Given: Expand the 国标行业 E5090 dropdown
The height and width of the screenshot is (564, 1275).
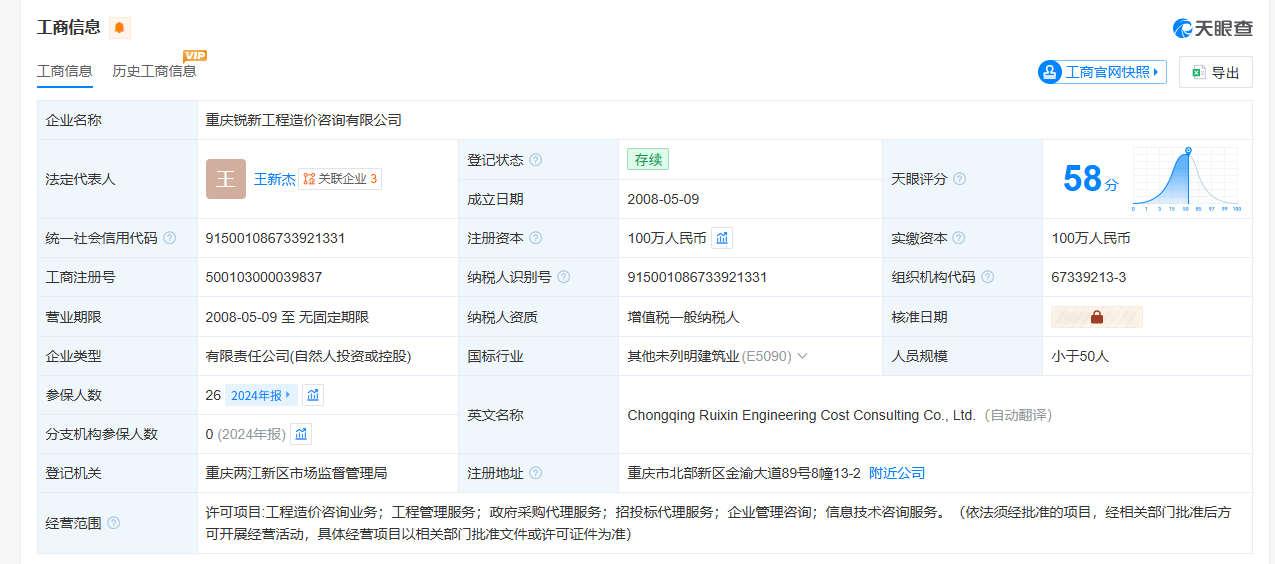Looking at the screenshot, I should (x=802, y=356).
